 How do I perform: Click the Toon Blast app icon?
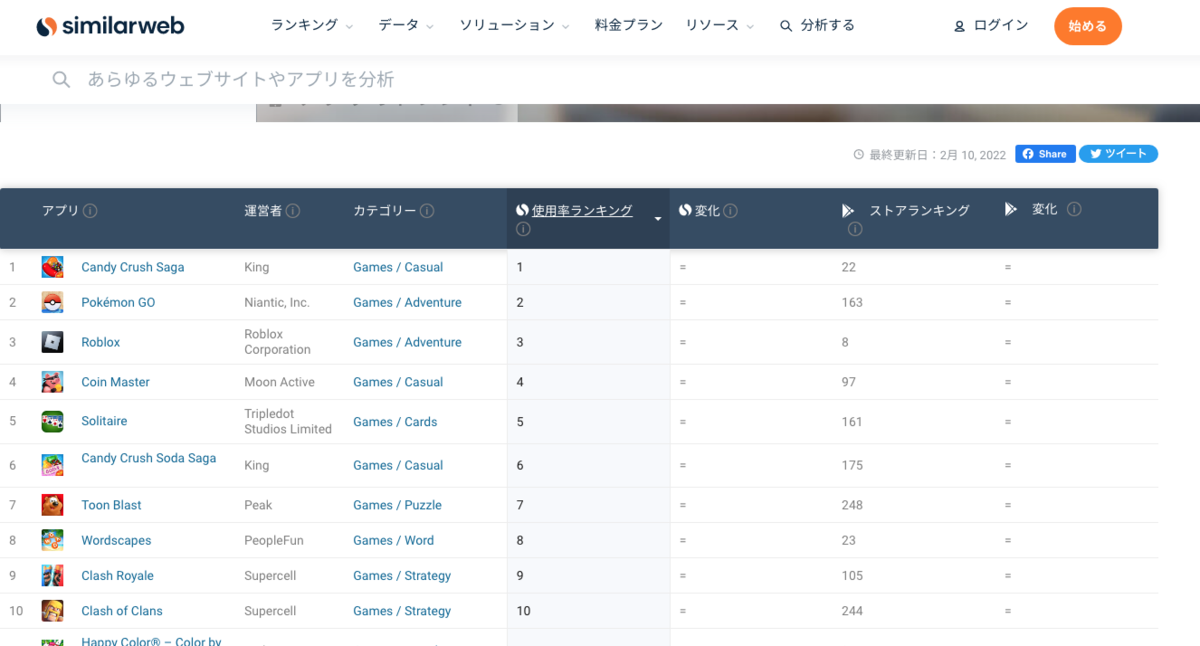(52, 505)
